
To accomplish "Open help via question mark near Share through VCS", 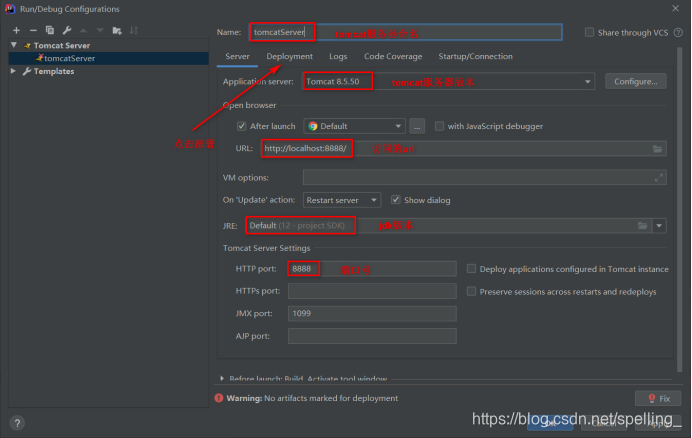I will (x=678, y=32).
